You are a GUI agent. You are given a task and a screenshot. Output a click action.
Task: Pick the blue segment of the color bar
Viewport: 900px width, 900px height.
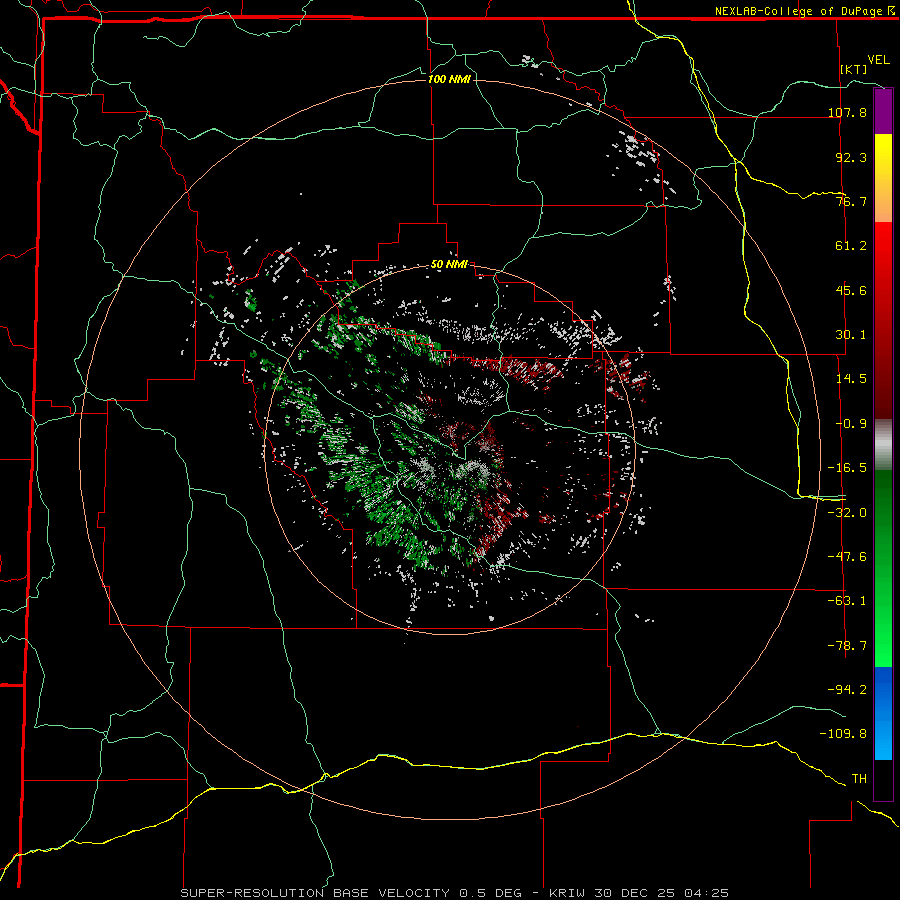pyautogui.click(x=883, y=713)
